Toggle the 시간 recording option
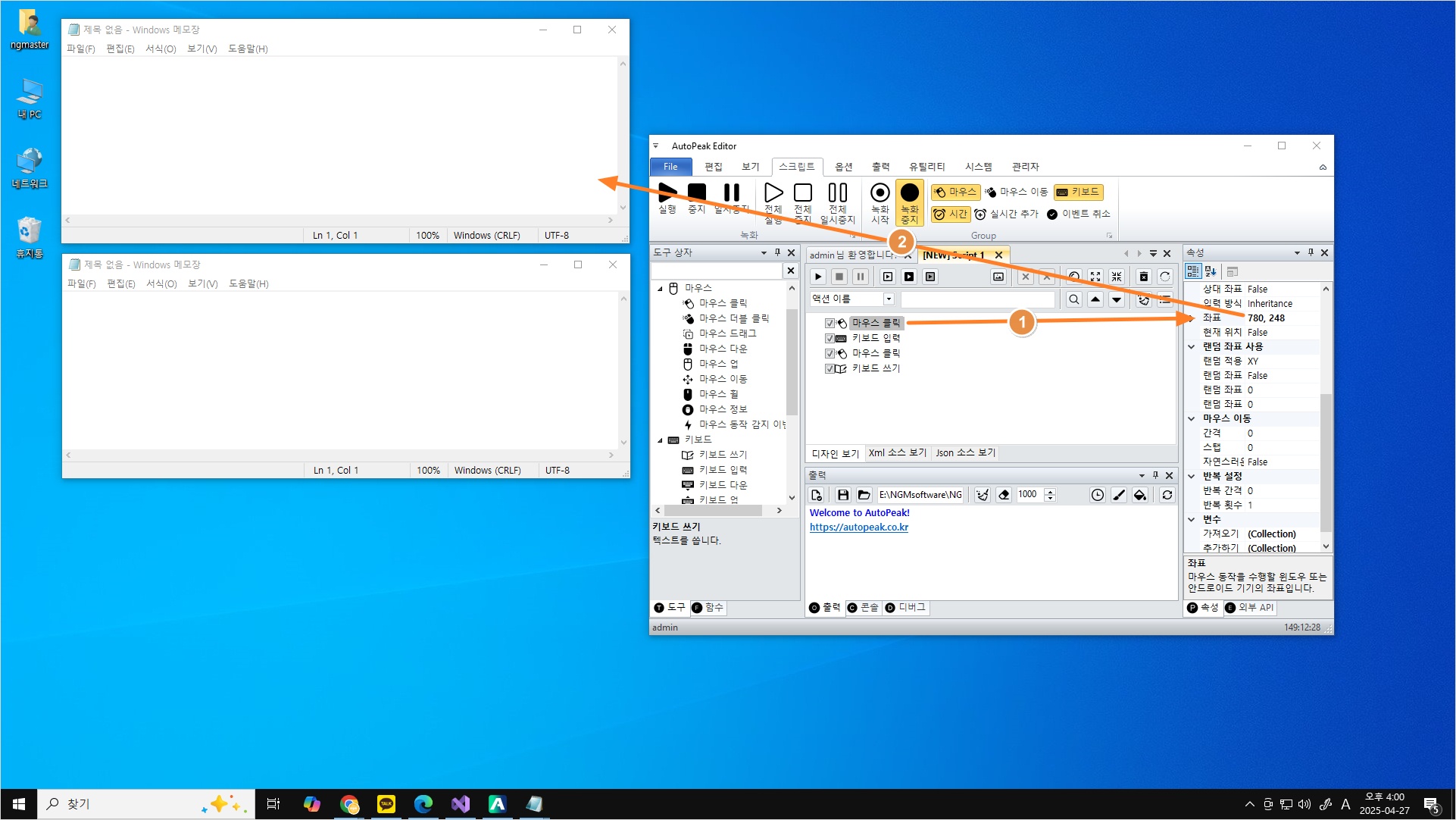Viewport: 1456px width, 820px height. point(951,214)
